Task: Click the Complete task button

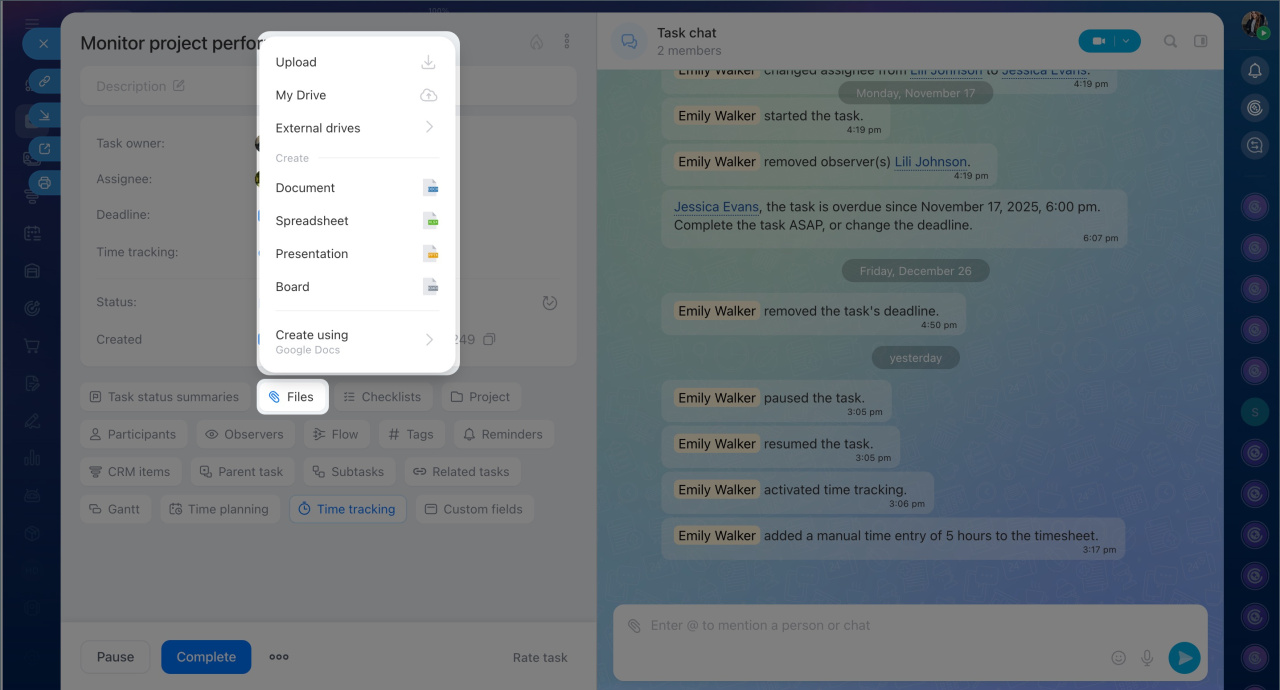Action: pyautogui.click(x=206, y=657)
